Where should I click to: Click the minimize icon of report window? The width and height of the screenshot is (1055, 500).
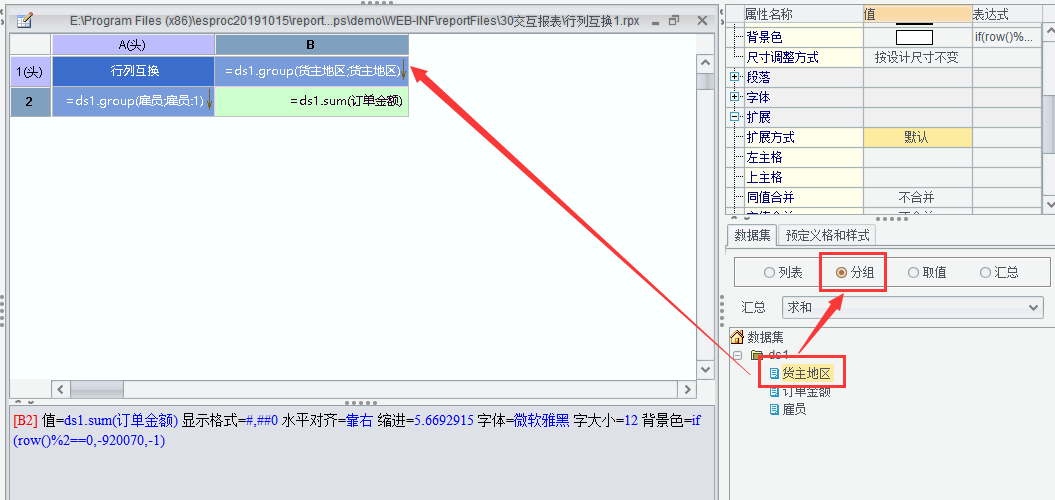pyautogui.click(x=655, y=22)
